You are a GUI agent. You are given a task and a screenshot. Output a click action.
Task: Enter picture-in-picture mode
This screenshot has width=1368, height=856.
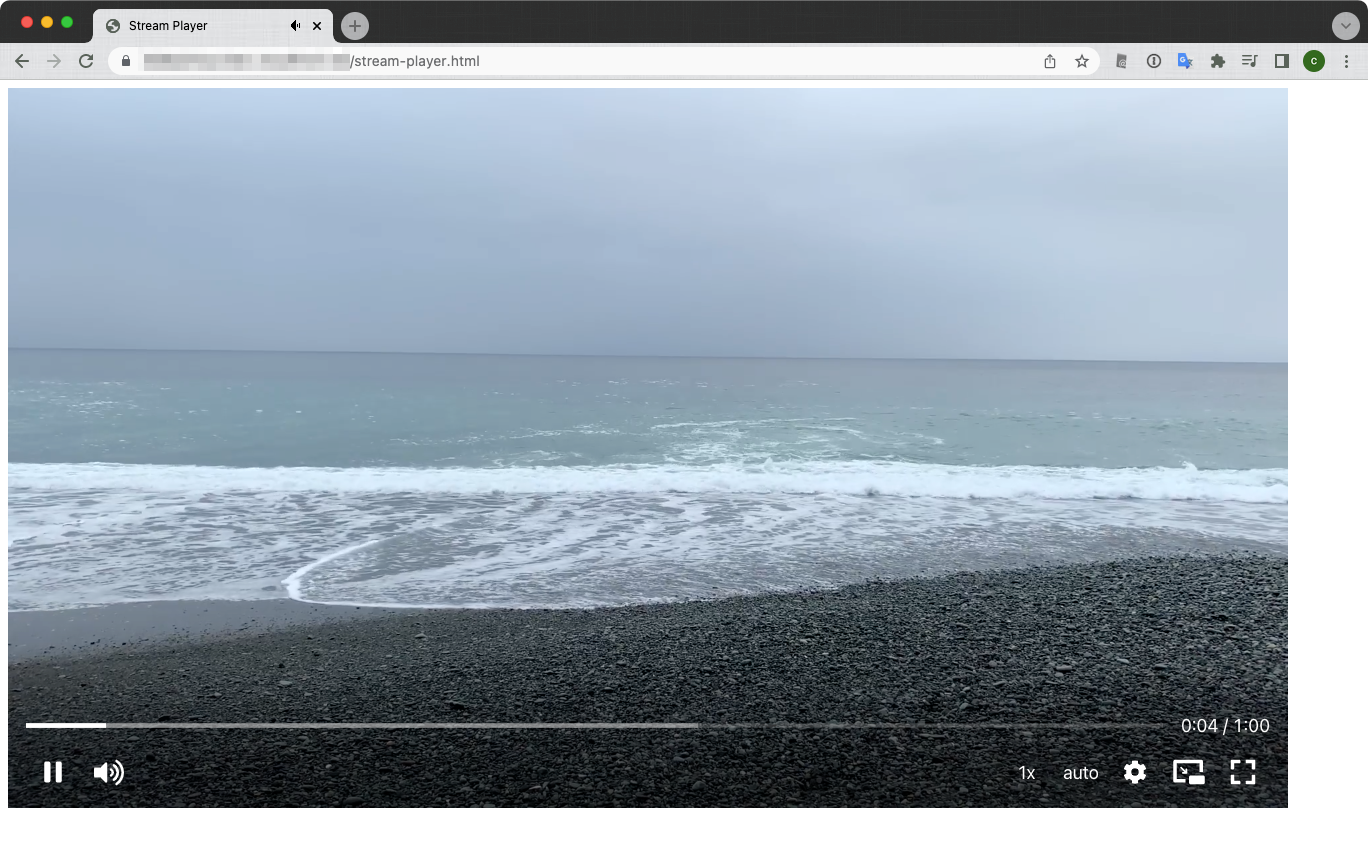1189,772
